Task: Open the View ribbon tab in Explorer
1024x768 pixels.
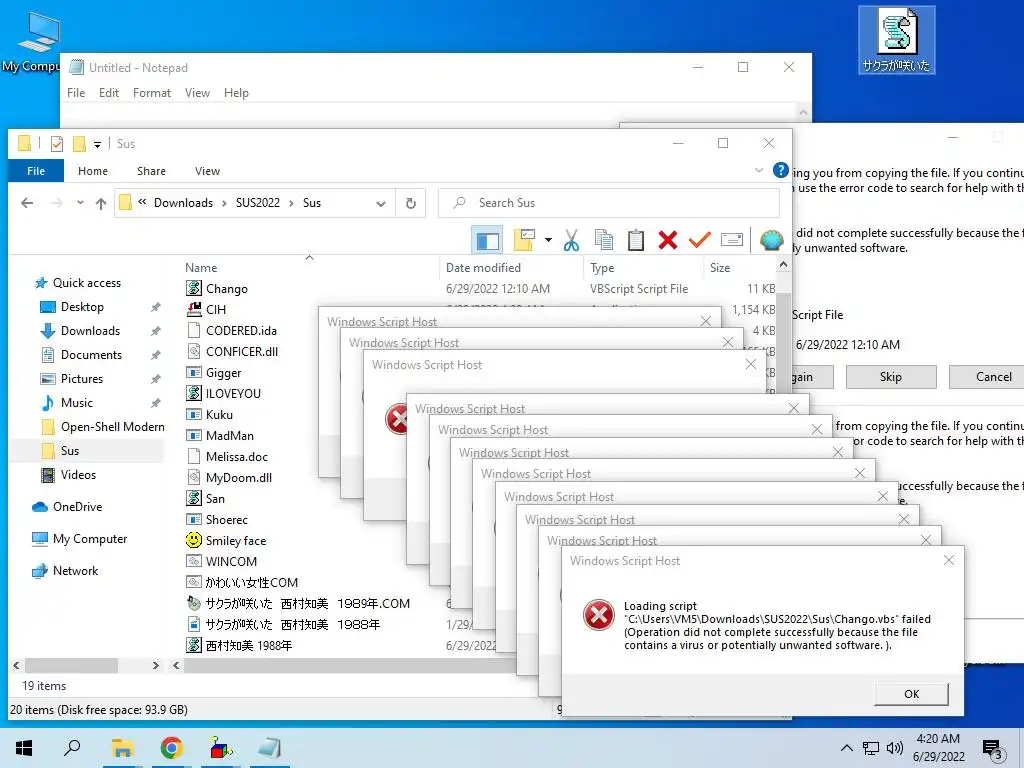Action: pos(207,171)
